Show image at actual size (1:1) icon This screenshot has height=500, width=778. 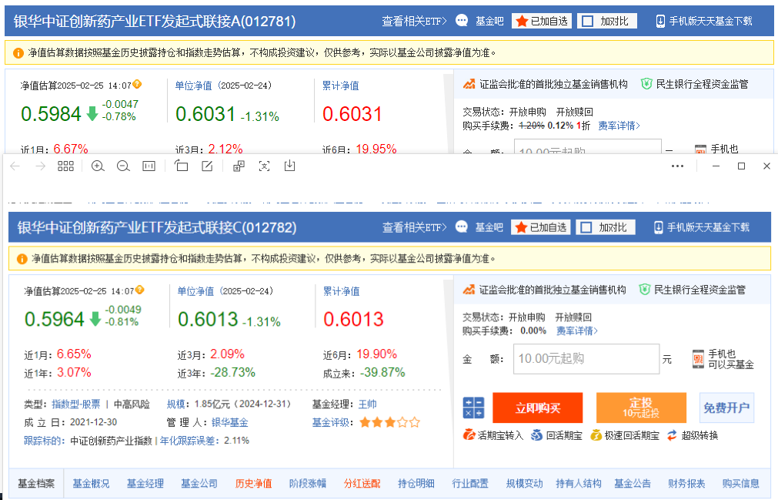click(x=149, y=166)
